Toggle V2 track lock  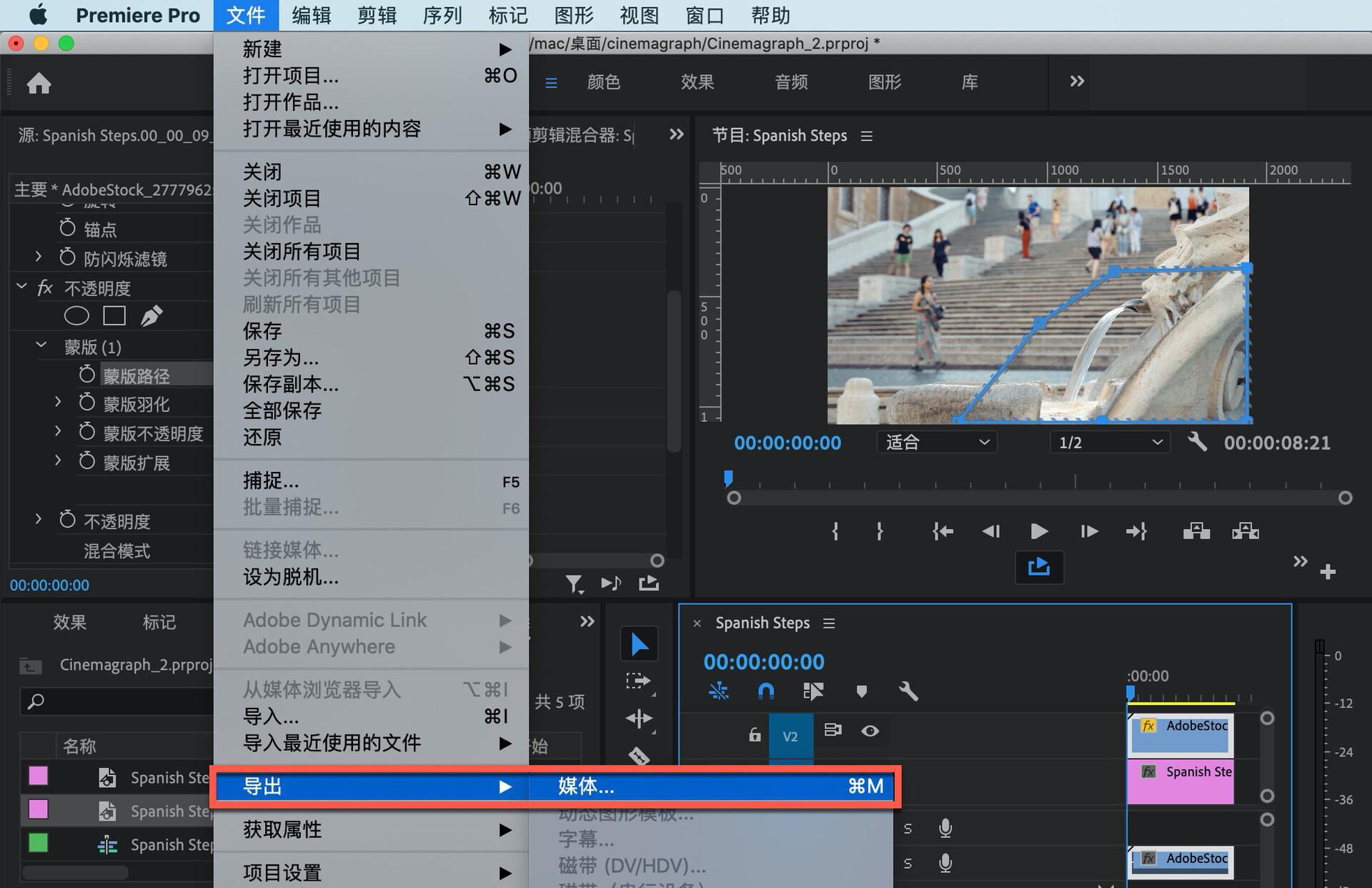pyautogui.click(x=755, y=734)
